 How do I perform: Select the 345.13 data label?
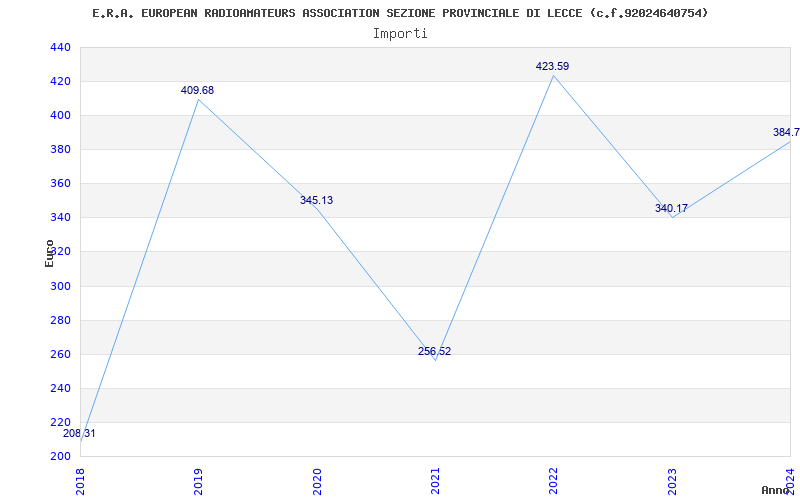coord(316,201)
